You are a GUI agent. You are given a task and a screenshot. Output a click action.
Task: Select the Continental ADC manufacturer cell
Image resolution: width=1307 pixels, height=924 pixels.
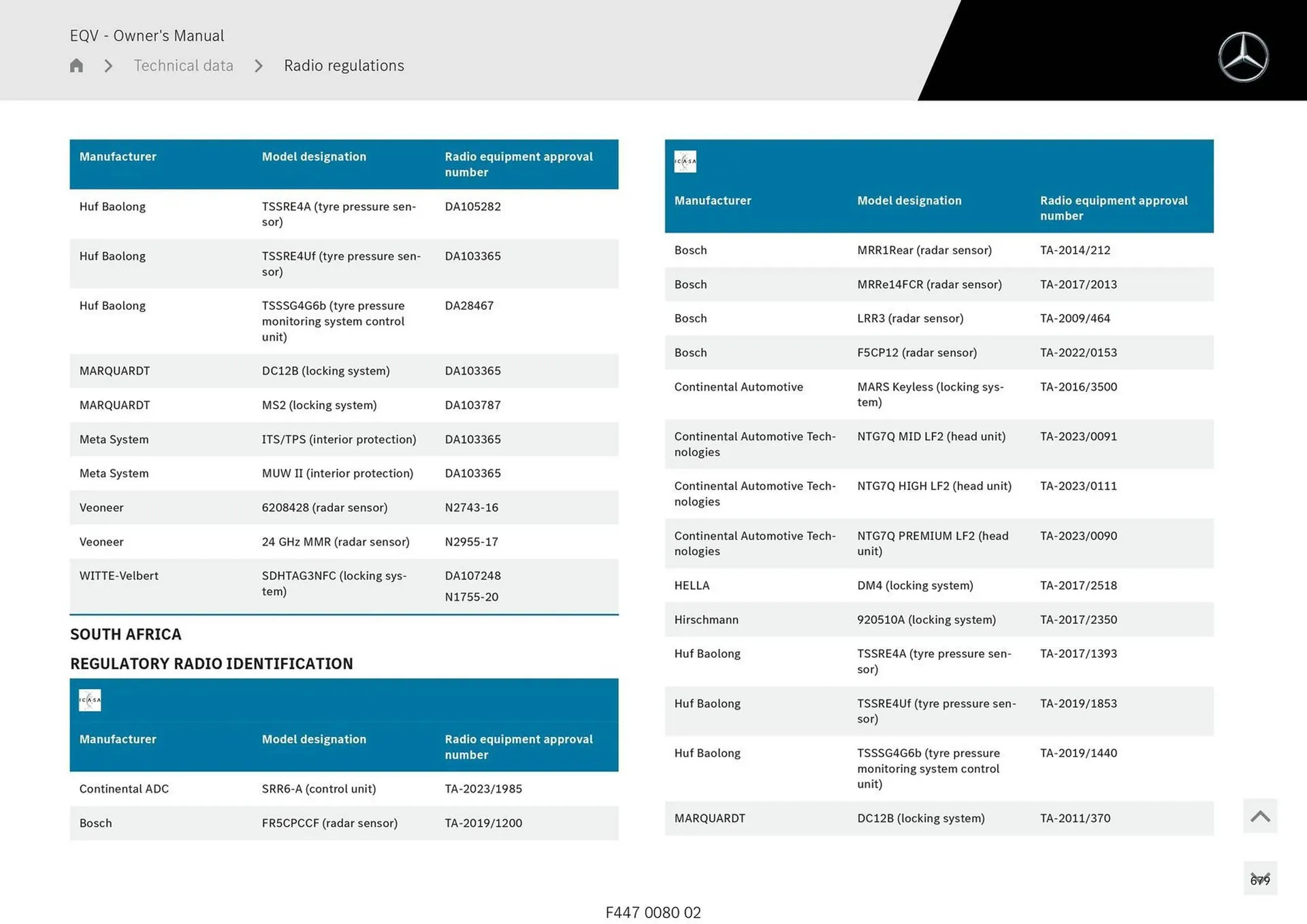coord(124,789)
